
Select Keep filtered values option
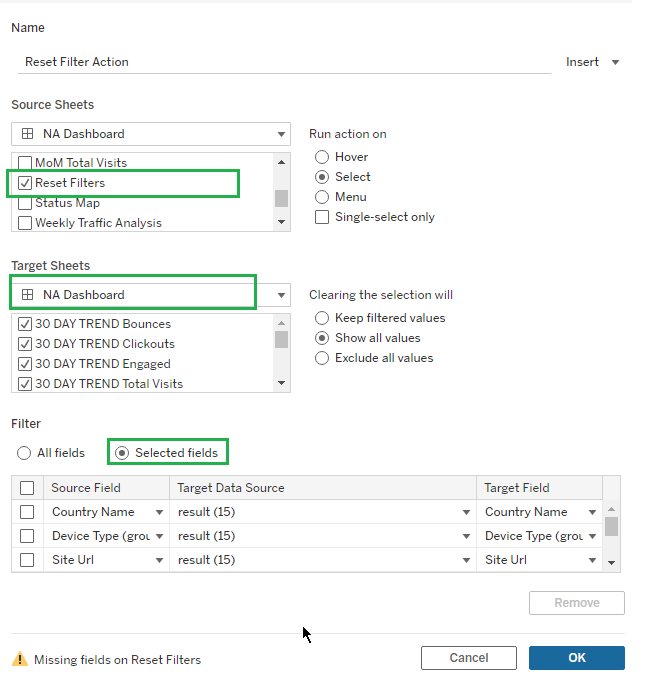[322, 318]
